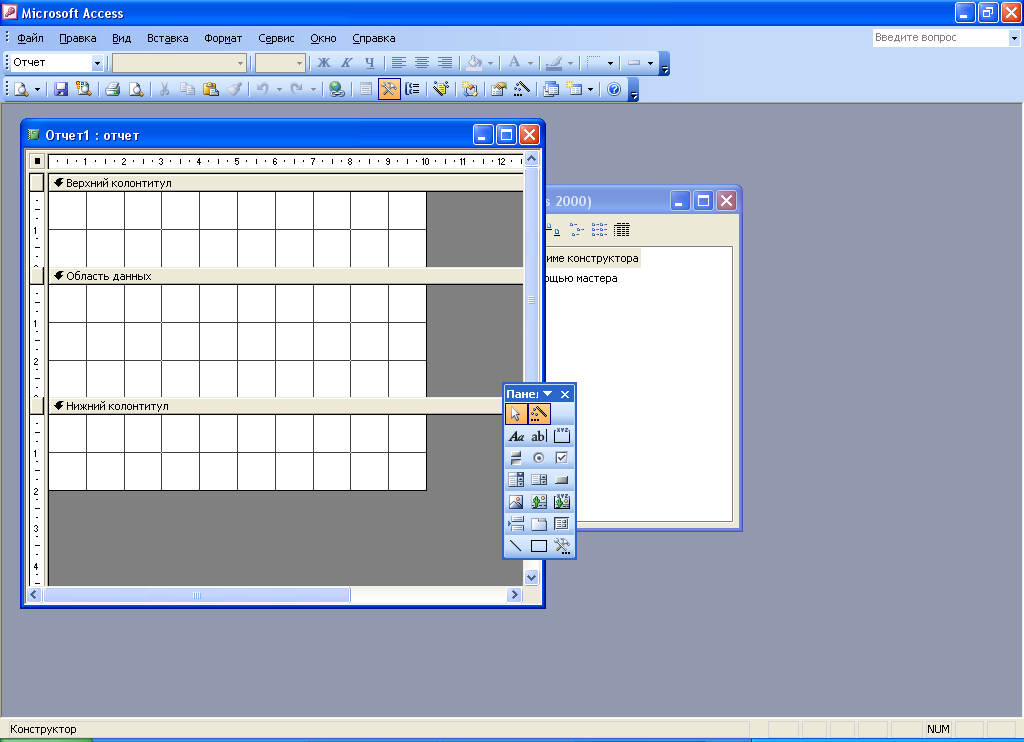
Task: Click the Print icon in toolbar
Action: pos(112,89)
